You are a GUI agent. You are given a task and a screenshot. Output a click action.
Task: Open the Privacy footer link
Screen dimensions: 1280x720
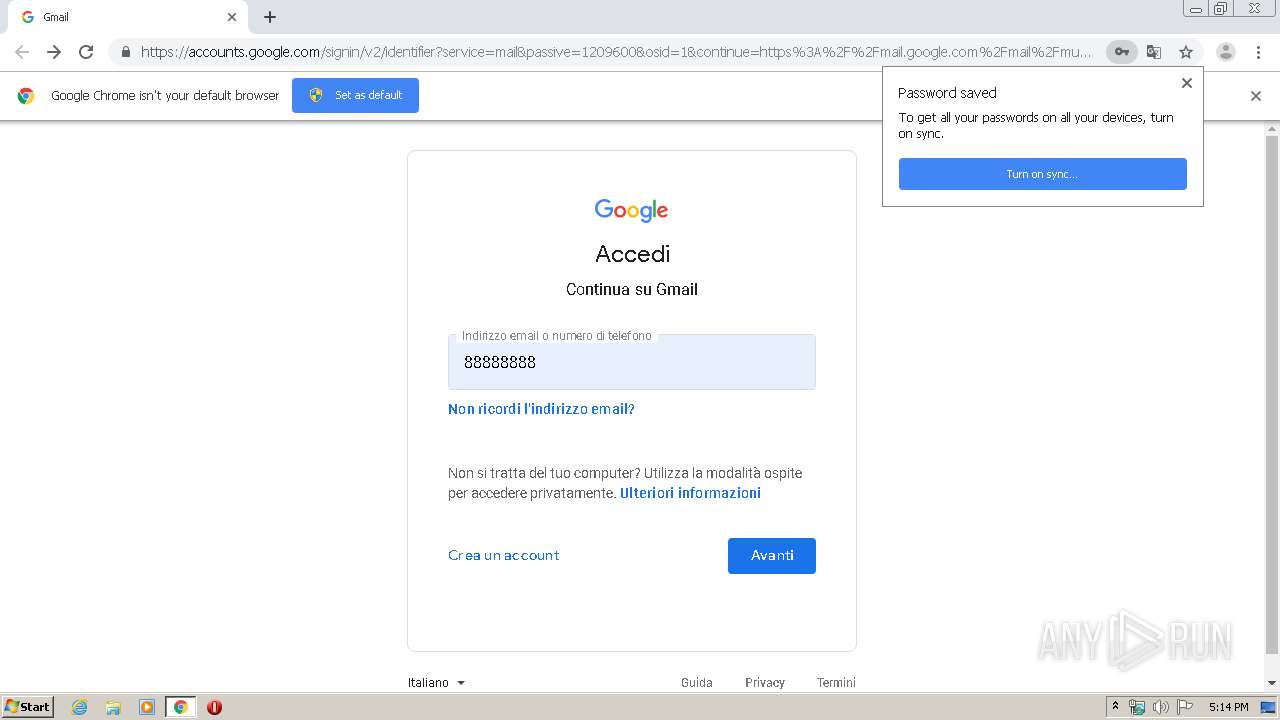pos(765,682)
